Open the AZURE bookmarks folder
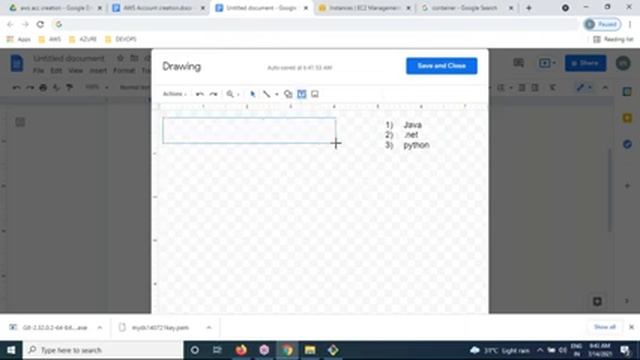Viewport: 640px width, 360px height. tap(83, 39)
